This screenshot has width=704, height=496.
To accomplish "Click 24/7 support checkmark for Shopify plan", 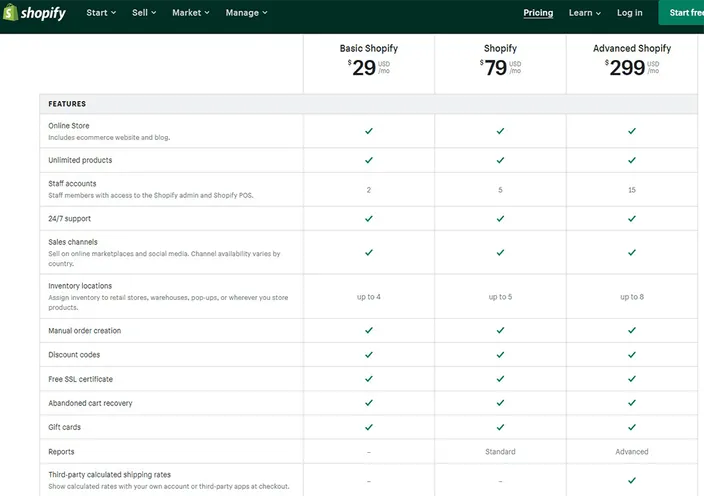I will click(x=500, y=218).
